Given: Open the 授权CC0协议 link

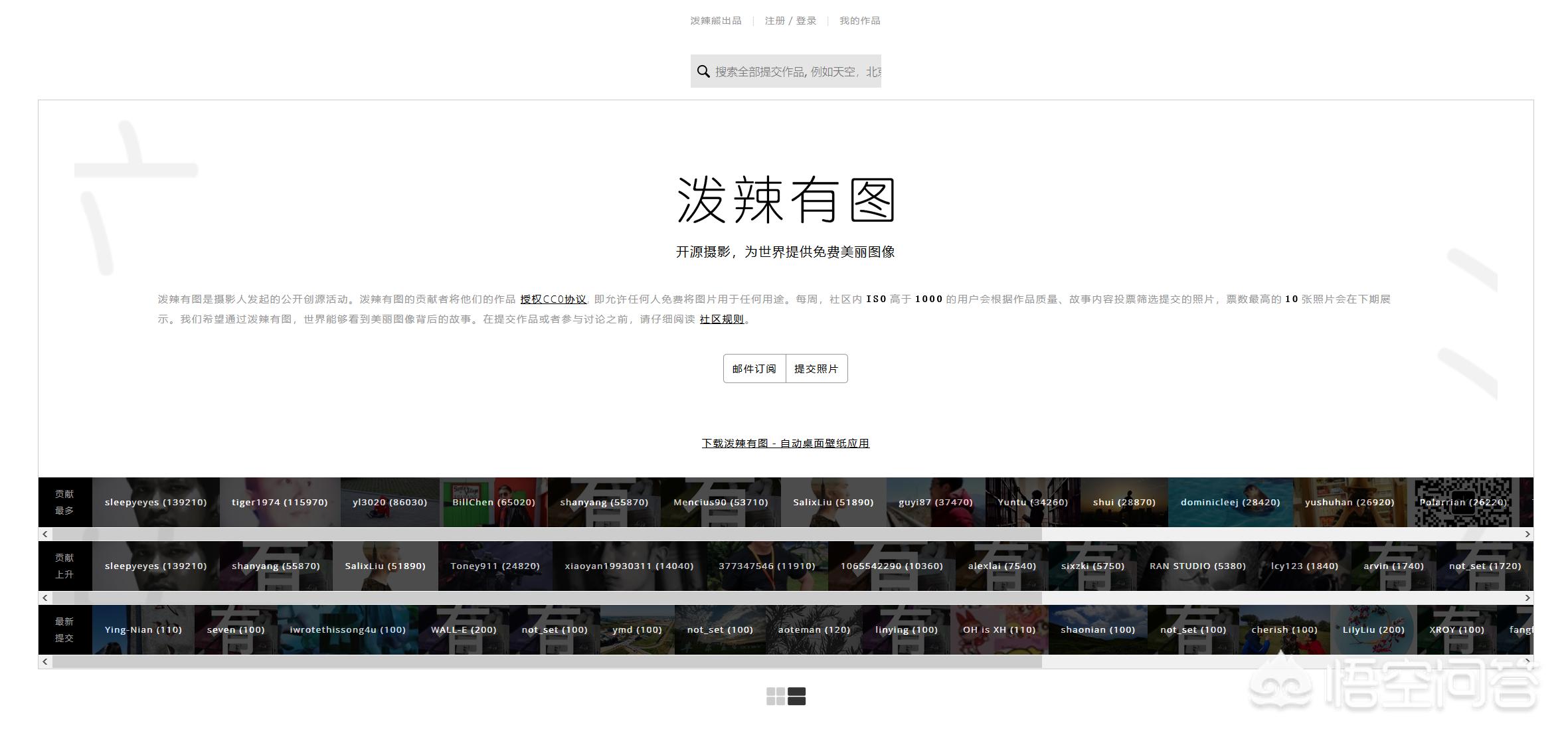Looking at the screenshot, I should click(553, 299).
